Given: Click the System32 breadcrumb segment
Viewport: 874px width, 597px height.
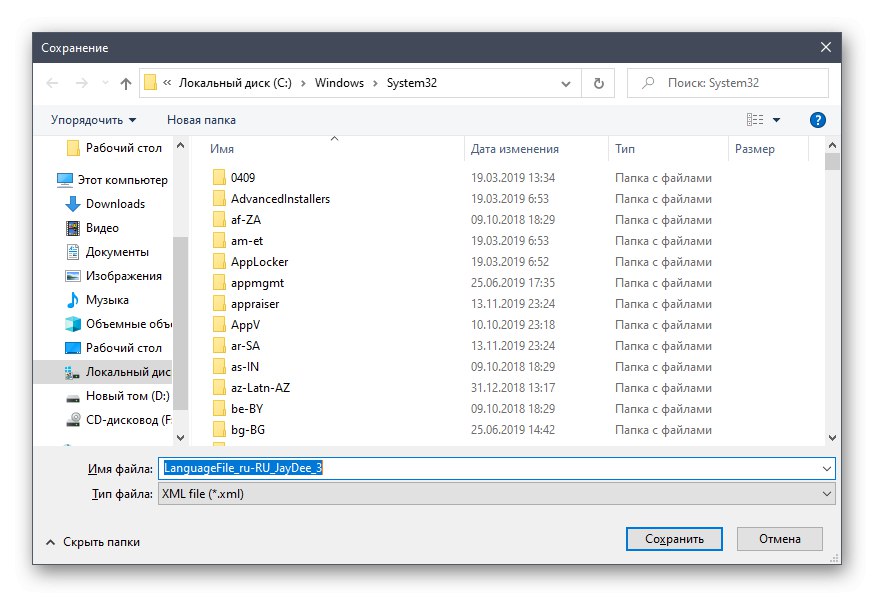Looking at the screenshot, I should [412, 83].
